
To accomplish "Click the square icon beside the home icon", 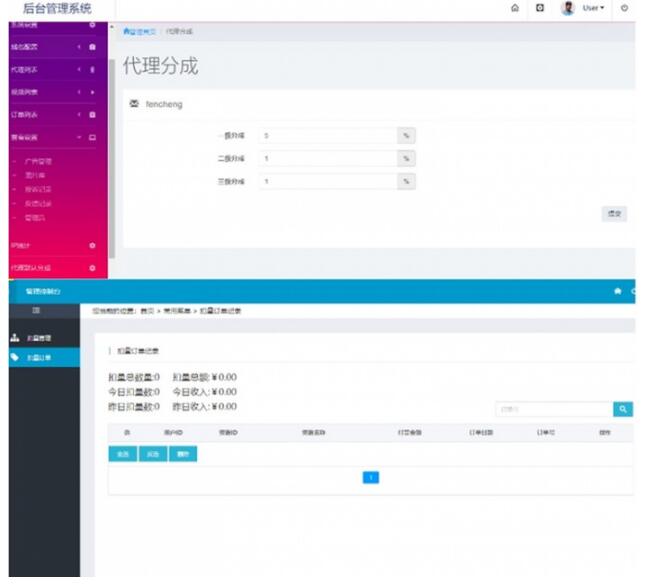I will click(x=540, y=8).
